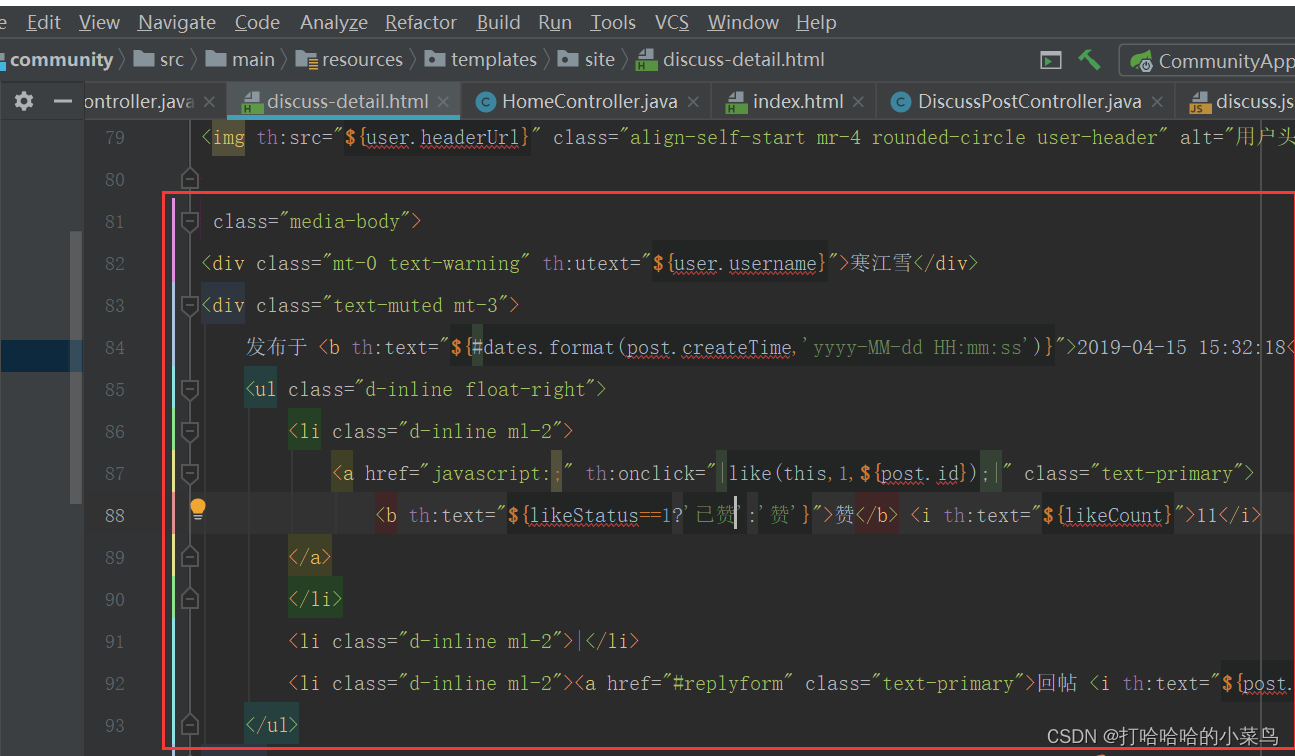Click line number 84 in the gutter
The height and width of the screenshot is (756, 1295).
point(114,347)
